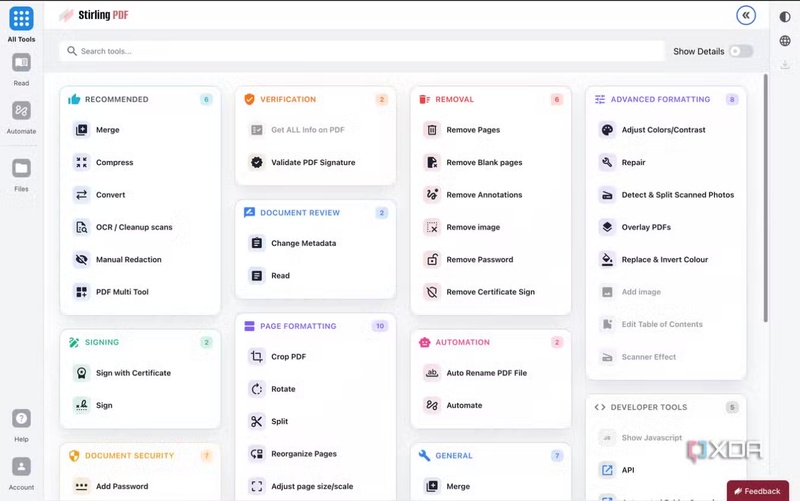Open the Remove Blank pages tool

pos(491,162)
